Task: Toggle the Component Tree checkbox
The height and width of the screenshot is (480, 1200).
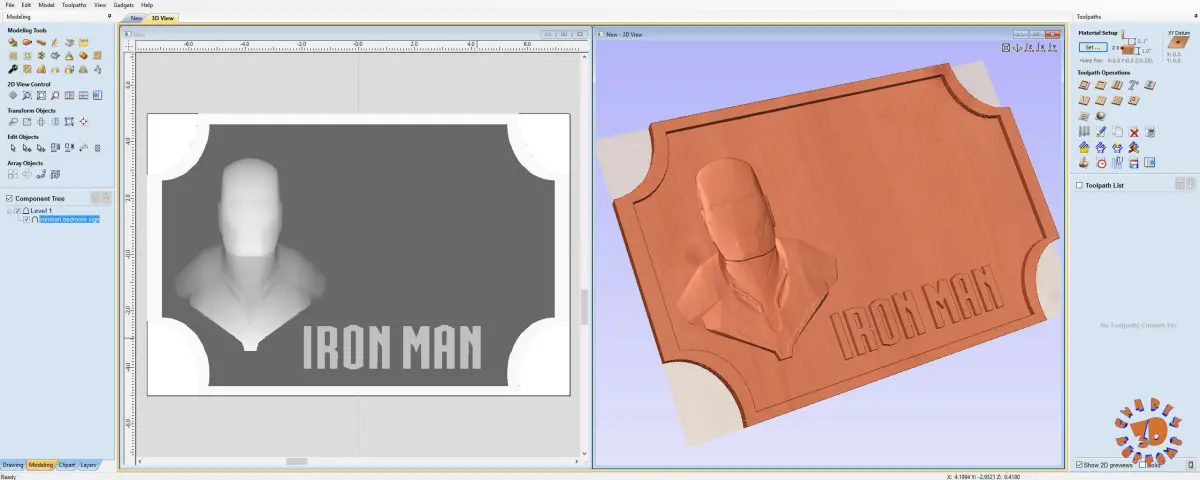Action: (x=9, y=199)
